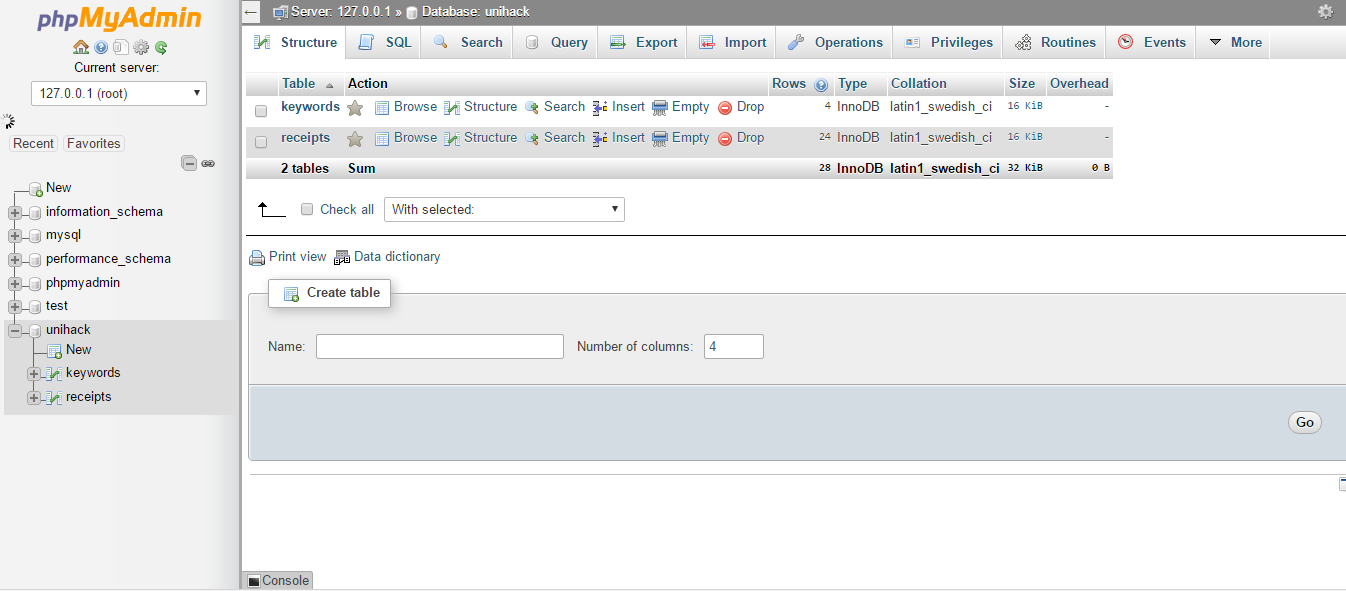1346x591 pixels.
Task: Show Recent tables list
Action: (33, 144)
